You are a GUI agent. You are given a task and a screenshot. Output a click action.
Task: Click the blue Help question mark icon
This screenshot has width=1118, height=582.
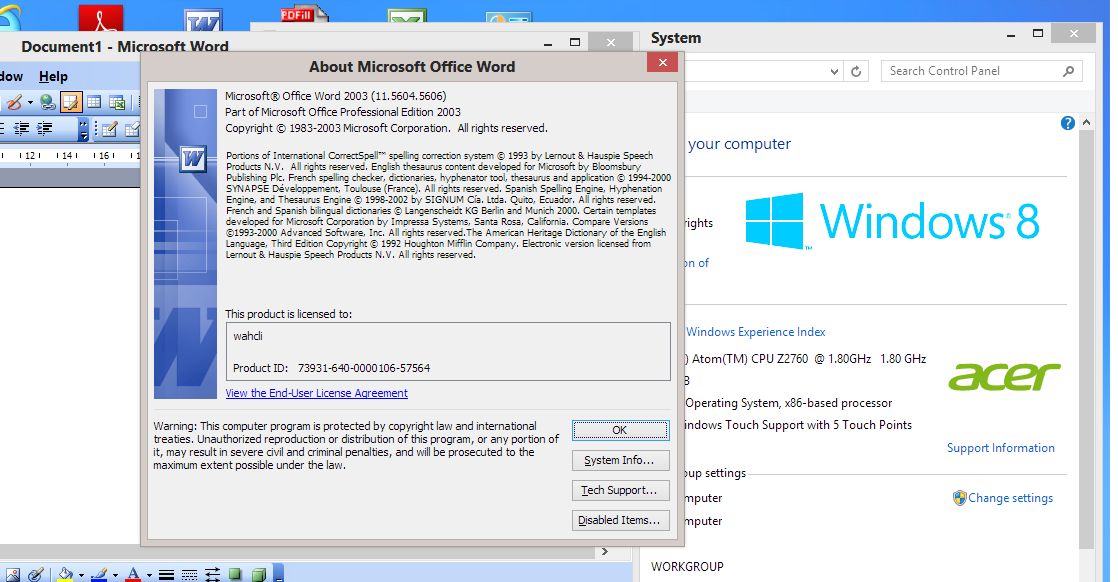(x=1067, y=123)
